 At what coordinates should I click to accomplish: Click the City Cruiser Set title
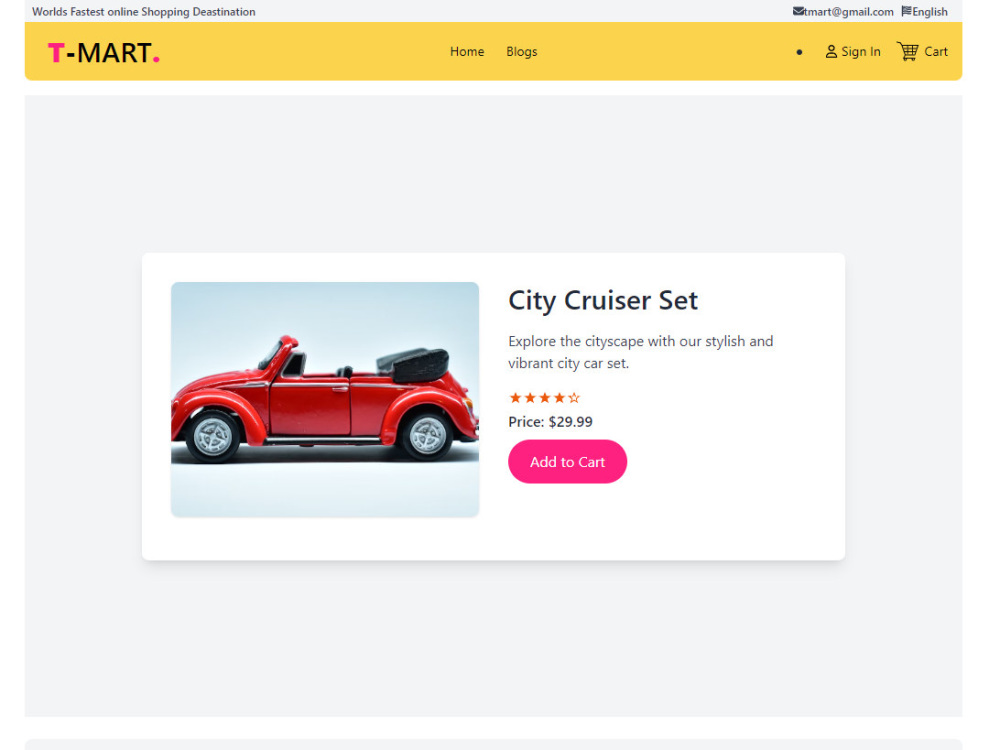coord(603,300)
